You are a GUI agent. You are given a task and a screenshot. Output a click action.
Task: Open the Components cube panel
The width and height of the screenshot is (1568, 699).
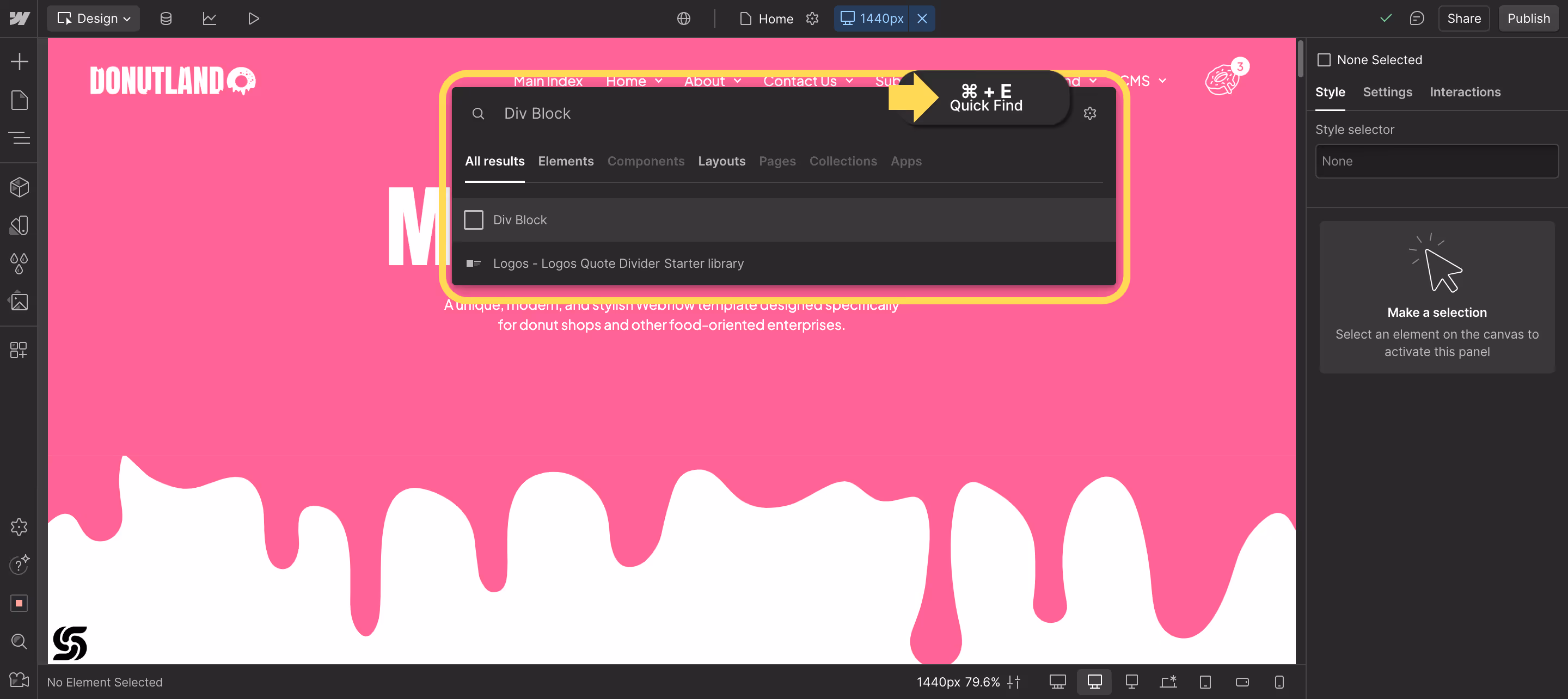(19, 187)
